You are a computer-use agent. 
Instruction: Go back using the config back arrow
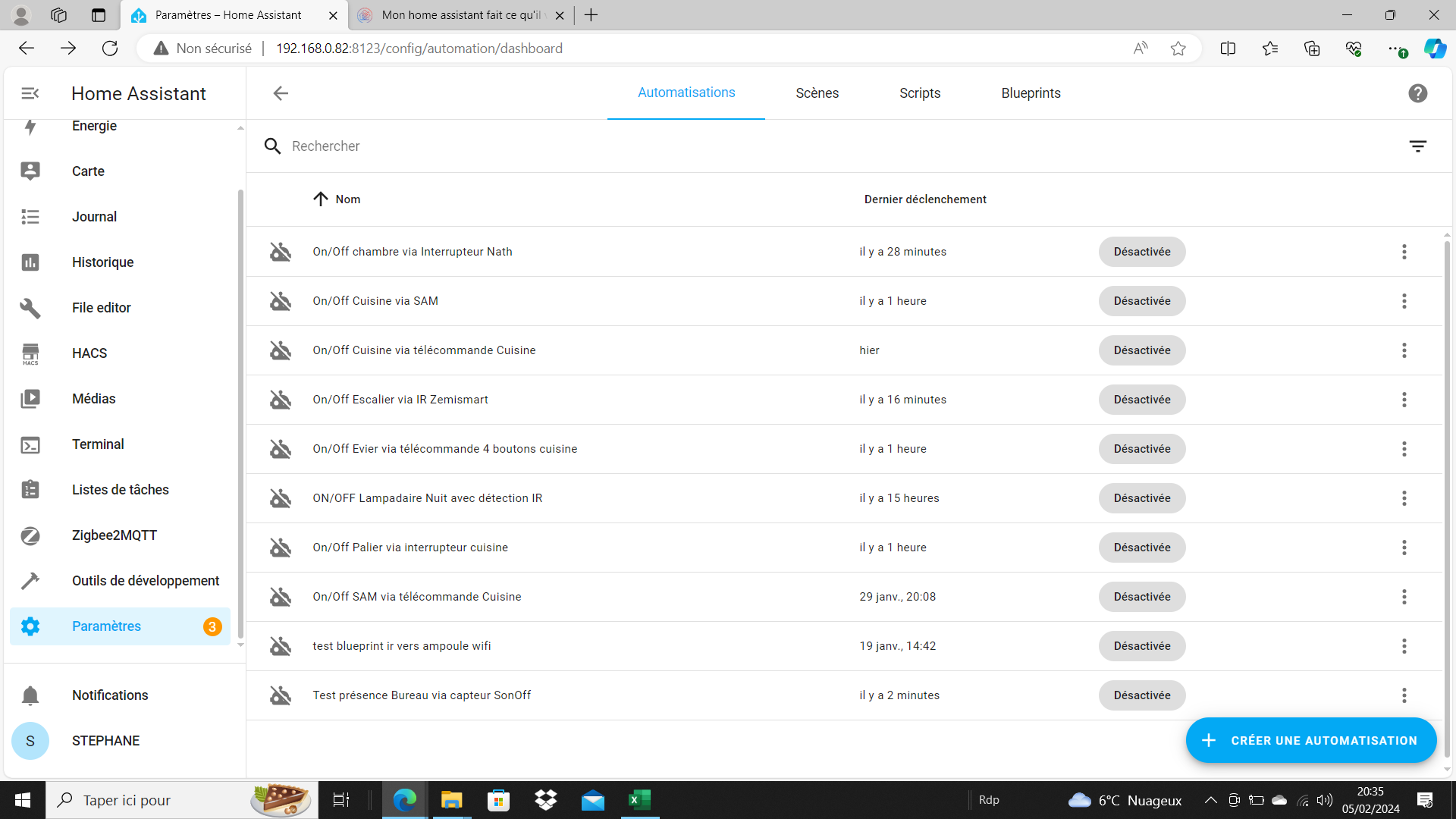[281, 93]
